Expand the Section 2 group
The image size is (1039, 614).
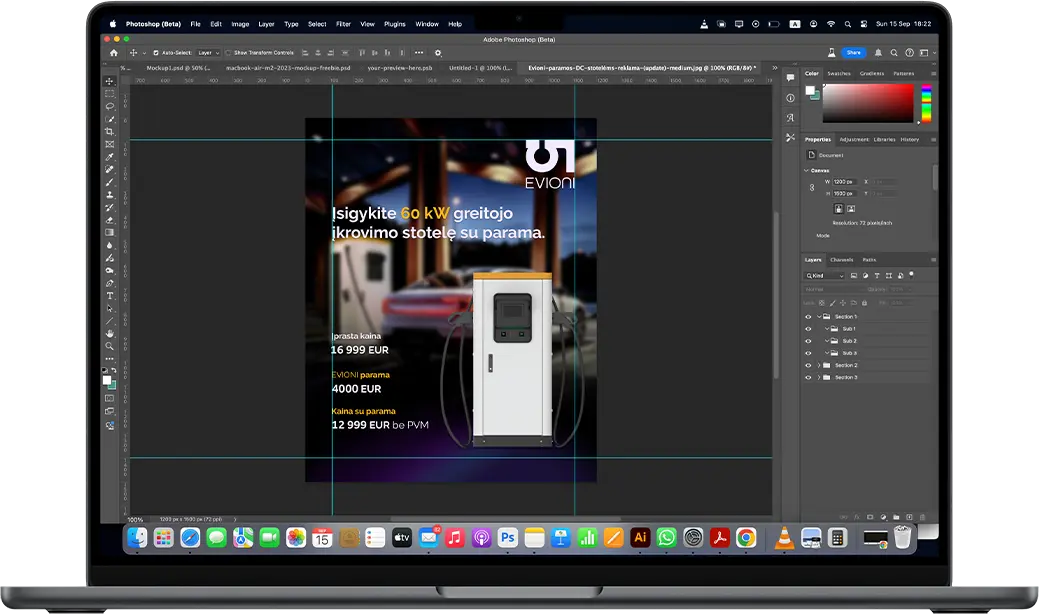(x=819, y=365)
